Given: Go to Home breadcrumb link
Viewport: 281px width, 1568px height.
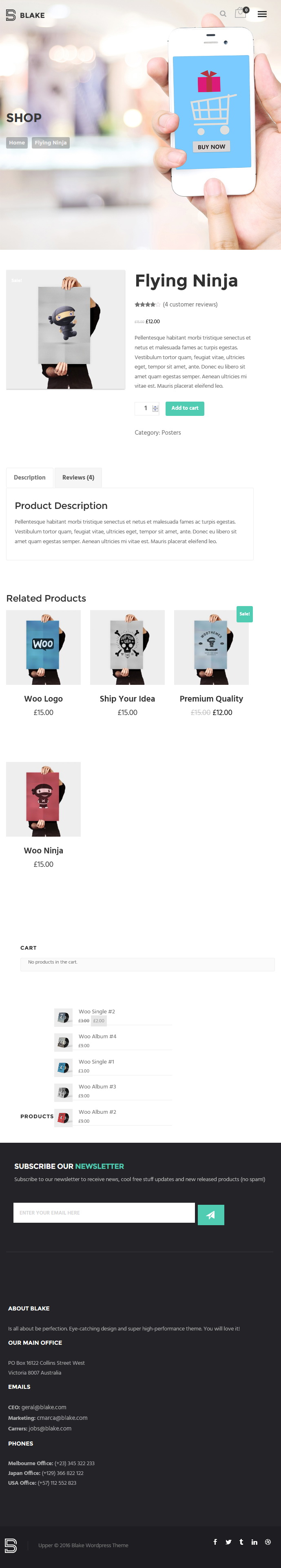Looking at the screenshot, I should tap(17, 142).
